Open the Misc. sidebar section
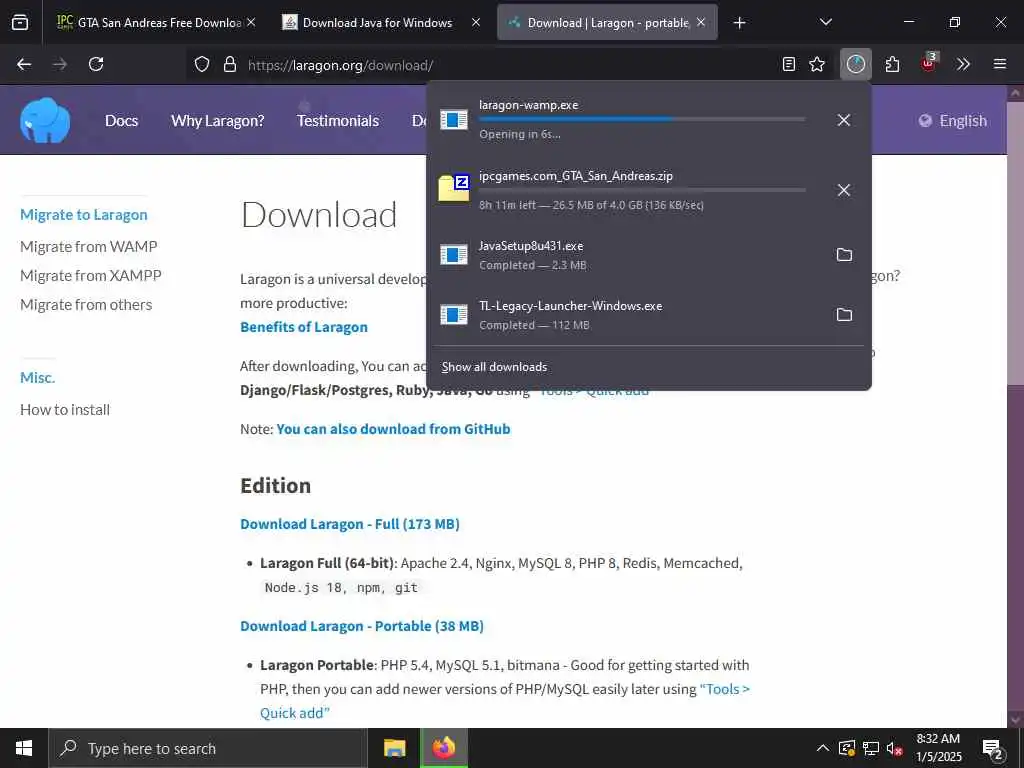Viewport: 1024px width, 768px height. [37, 377]
